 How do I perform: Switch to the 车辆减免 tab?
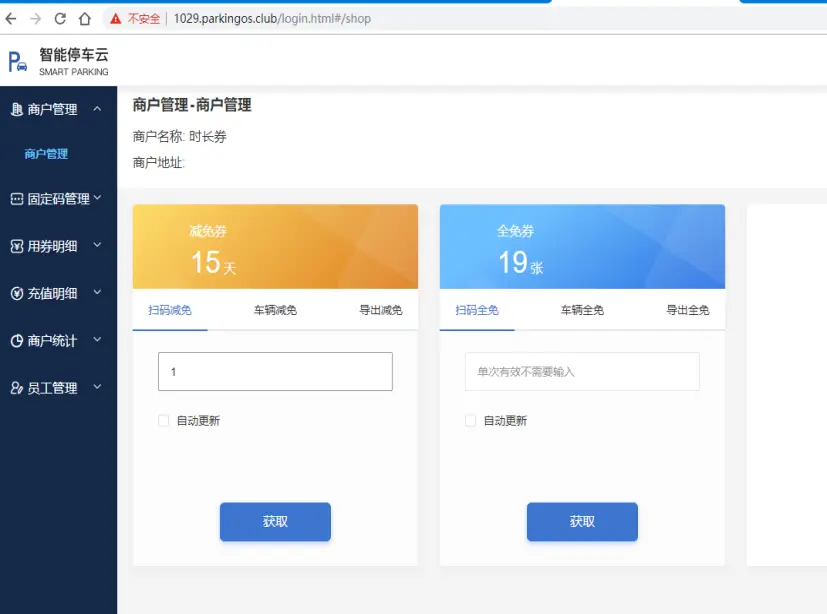(x=275, y=310)
